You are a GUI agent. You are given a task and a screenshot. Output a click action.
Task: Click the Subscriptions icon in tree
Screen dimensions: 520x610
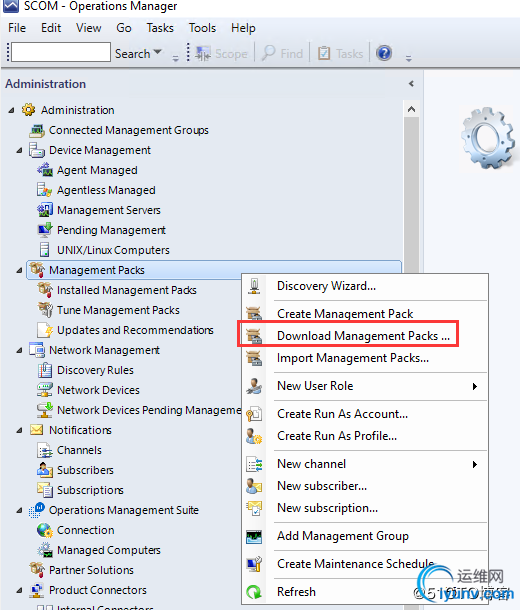45,490
